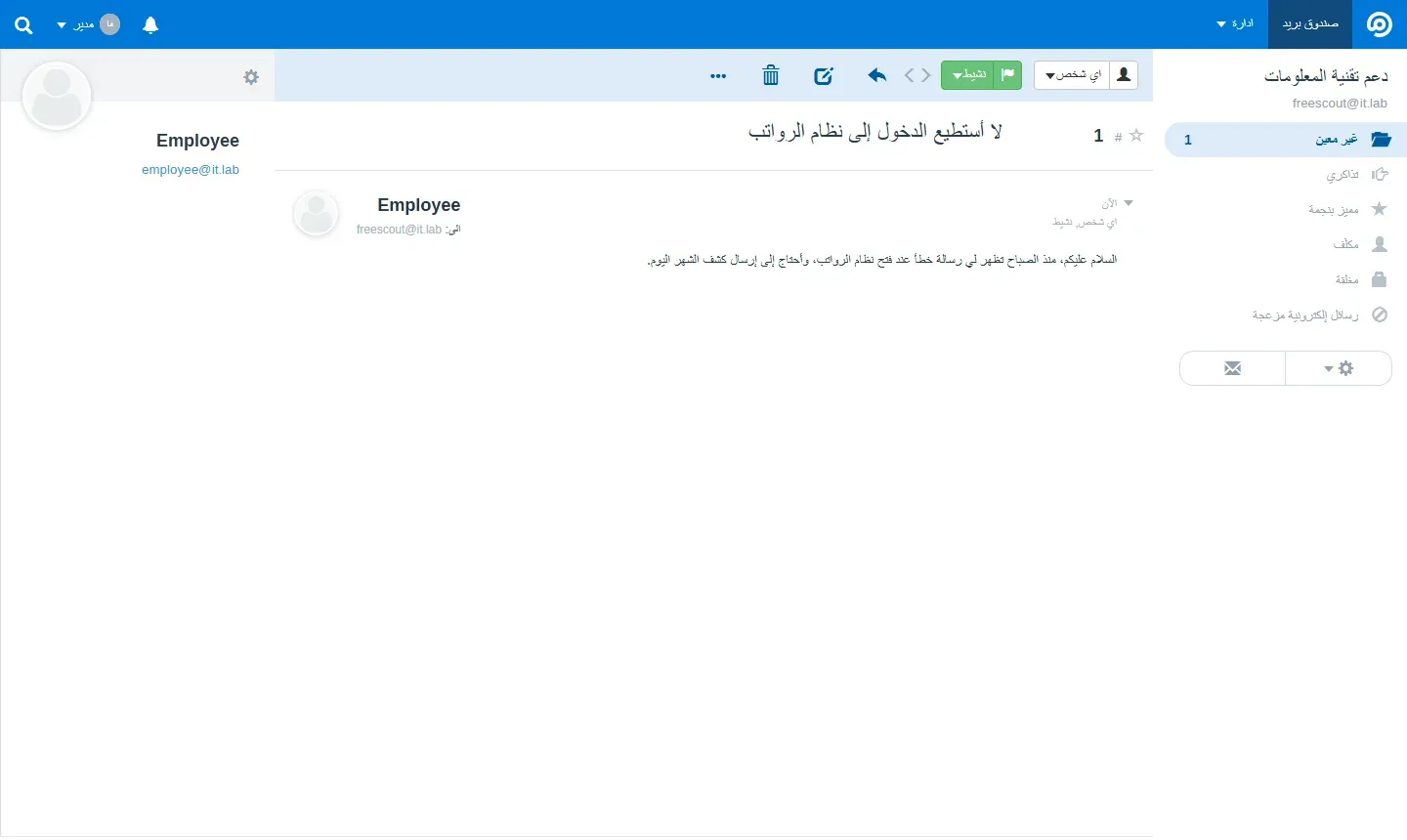1407x840 pixels.
Task: Click the assignee person icon
Action: [1124, 75]
